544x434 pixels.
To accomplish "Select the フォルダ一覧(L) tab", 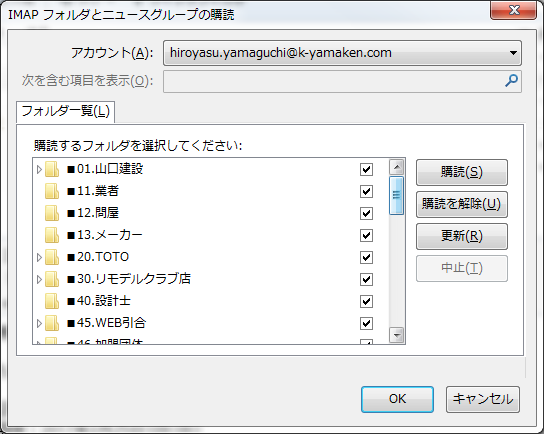I will pos(66,112).
